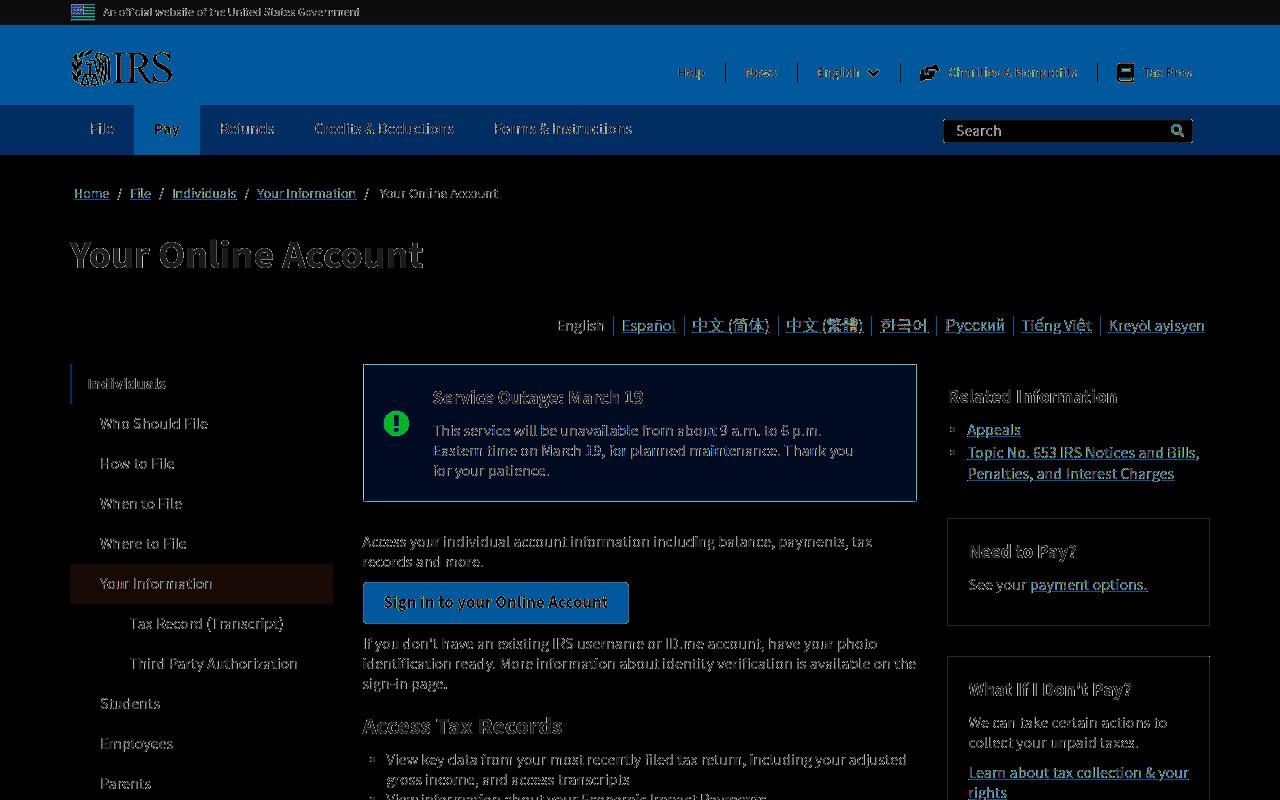The image size is (1280, 800).
Task: Open the Appeals related link
Action: (994, 430)
